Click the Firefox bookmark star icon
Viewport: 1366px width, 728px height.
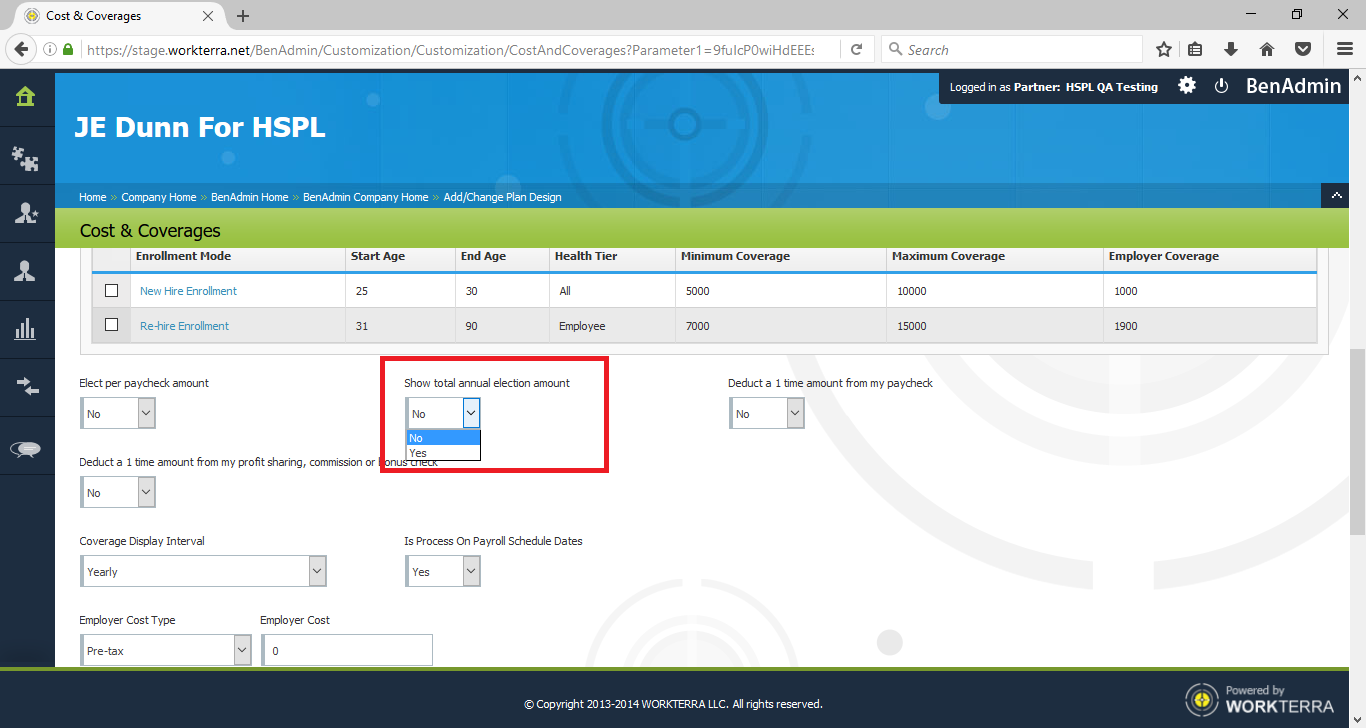1164,49
